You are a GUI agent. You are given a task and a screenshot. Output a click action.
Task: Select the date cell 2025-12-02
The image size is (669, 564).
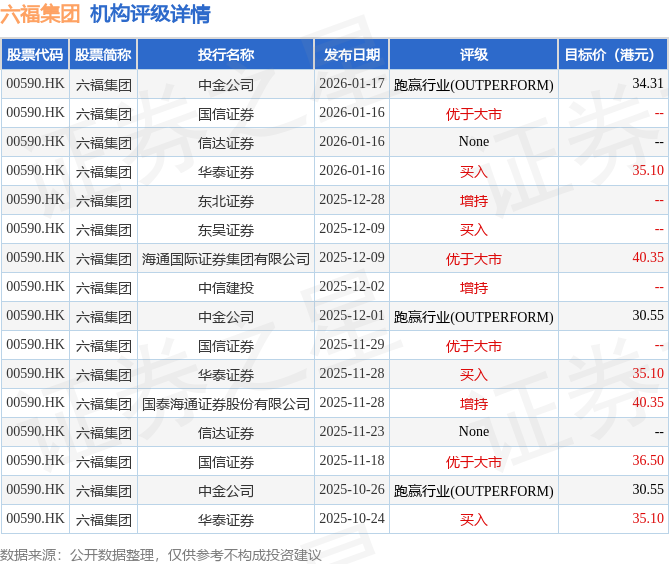pos(352,287)
